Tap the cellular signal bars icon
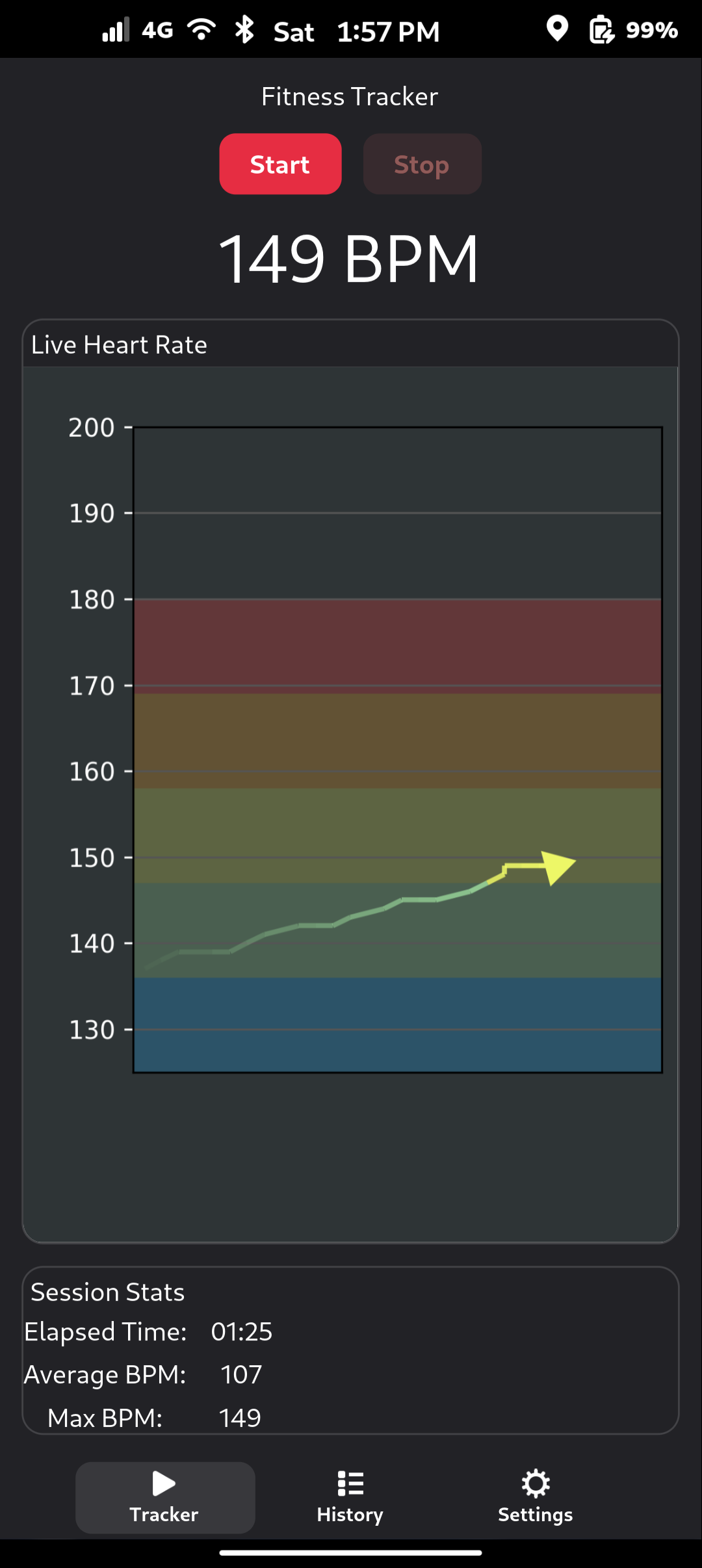This screenshot has height=1568, width=702. (116, 30)
